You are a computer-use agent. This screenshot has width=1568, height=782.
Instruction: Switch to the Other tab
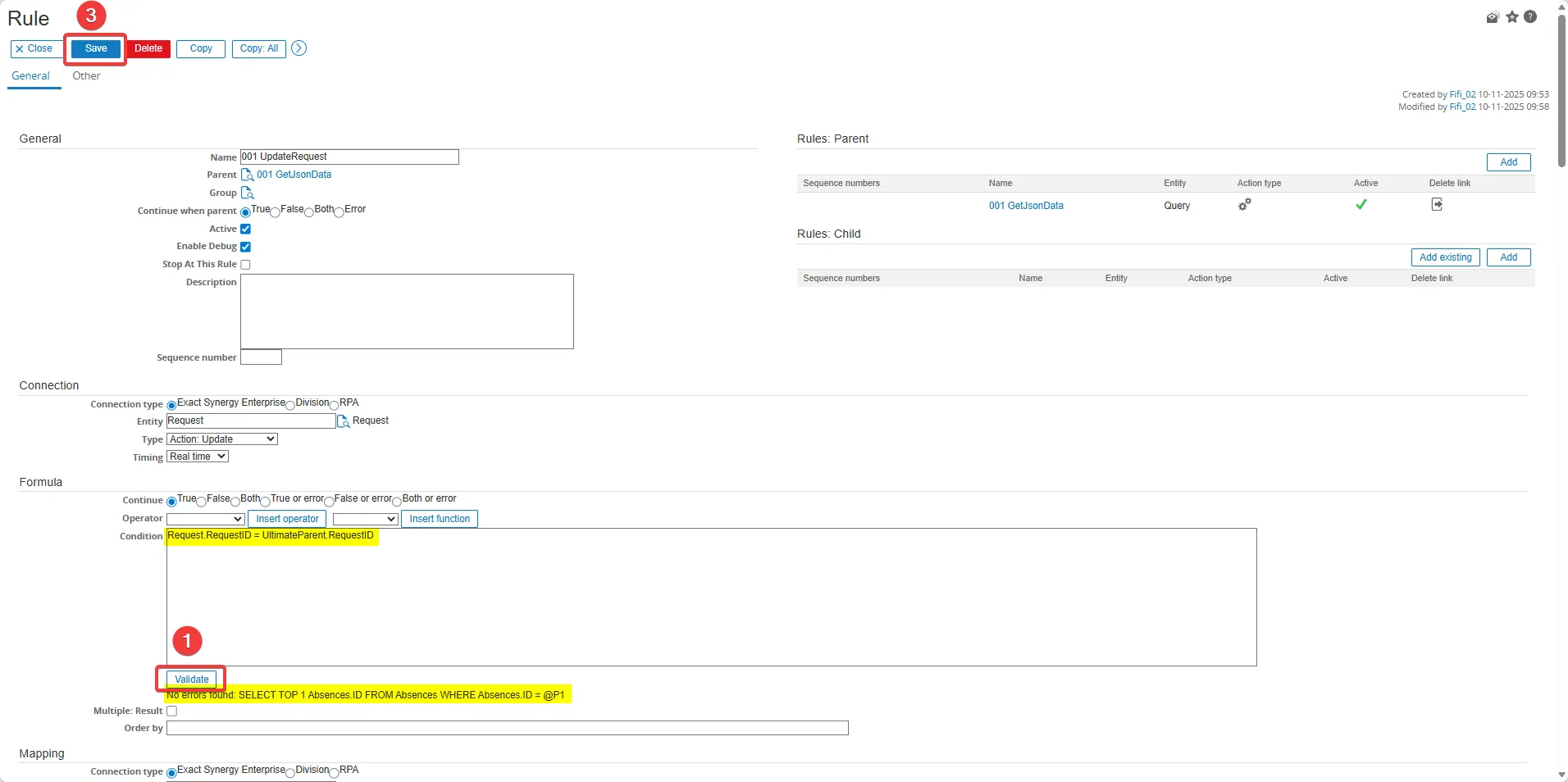86,76
